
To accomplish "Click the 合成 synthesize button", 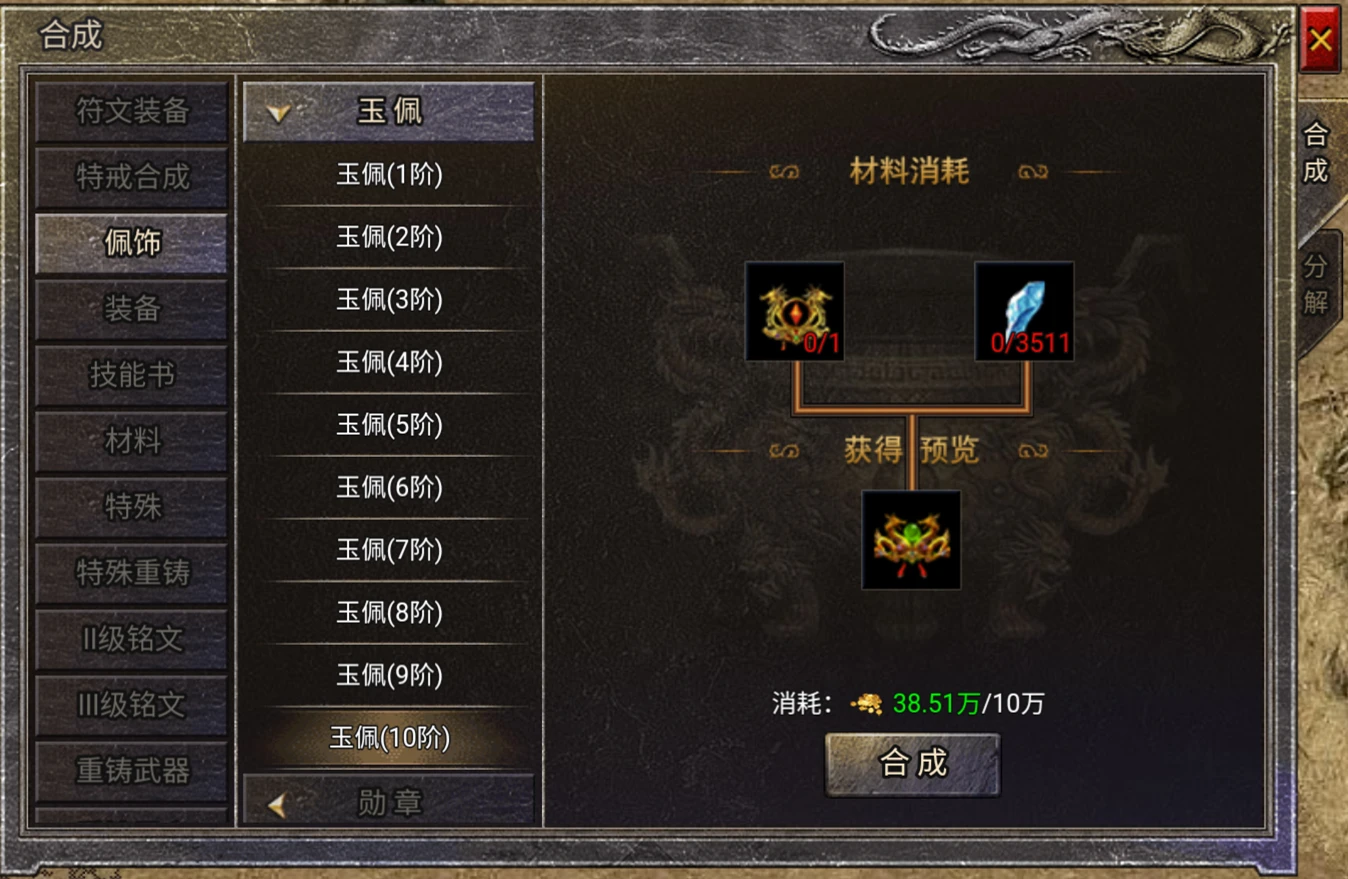I will pos(912,764).
